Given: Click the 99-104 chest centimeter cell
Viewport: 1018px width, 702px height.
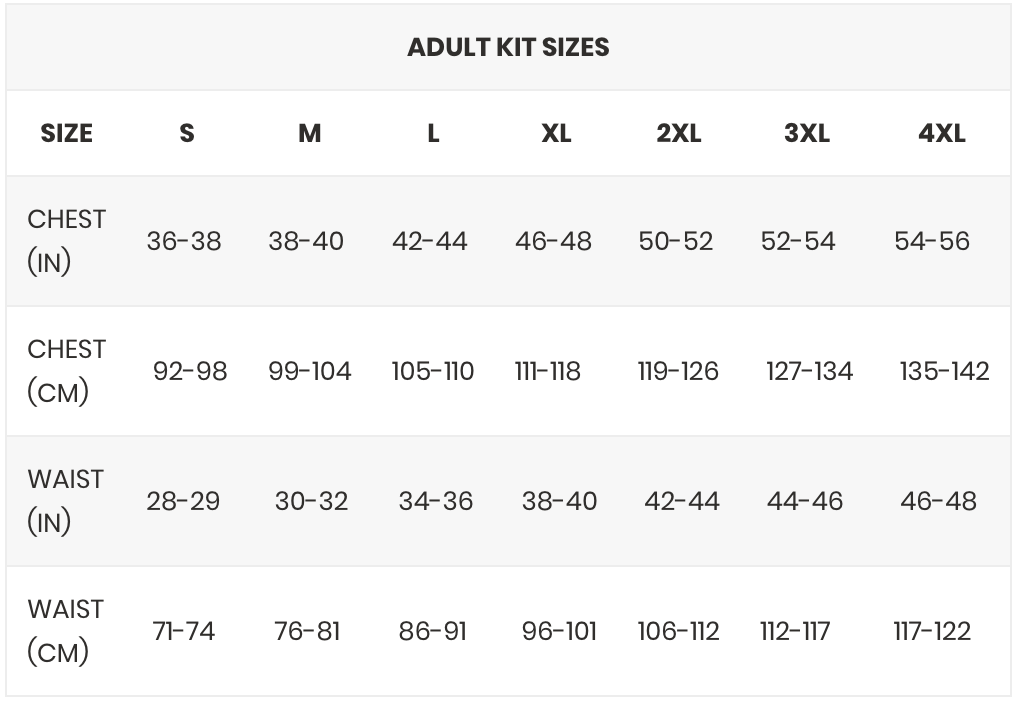Looking at the screenshot, I should (x=310, y=371).
